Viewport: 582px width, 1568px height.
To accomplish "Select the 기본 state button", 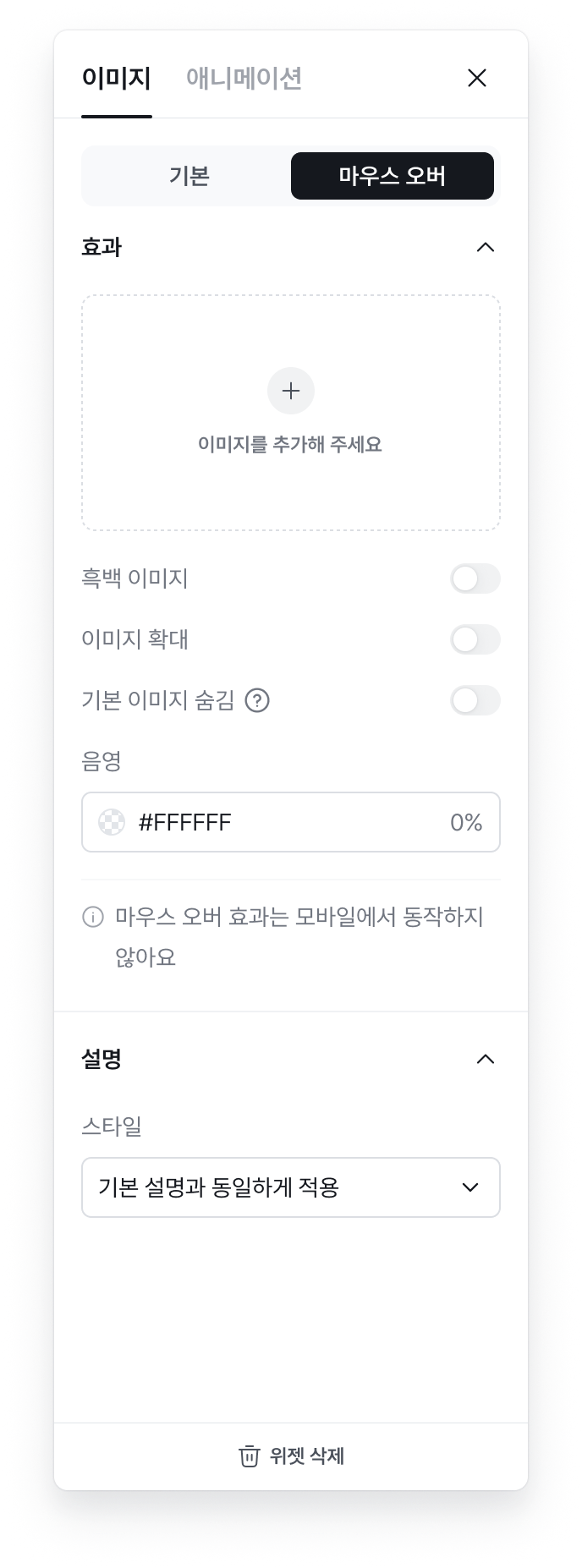I will 189,176.
